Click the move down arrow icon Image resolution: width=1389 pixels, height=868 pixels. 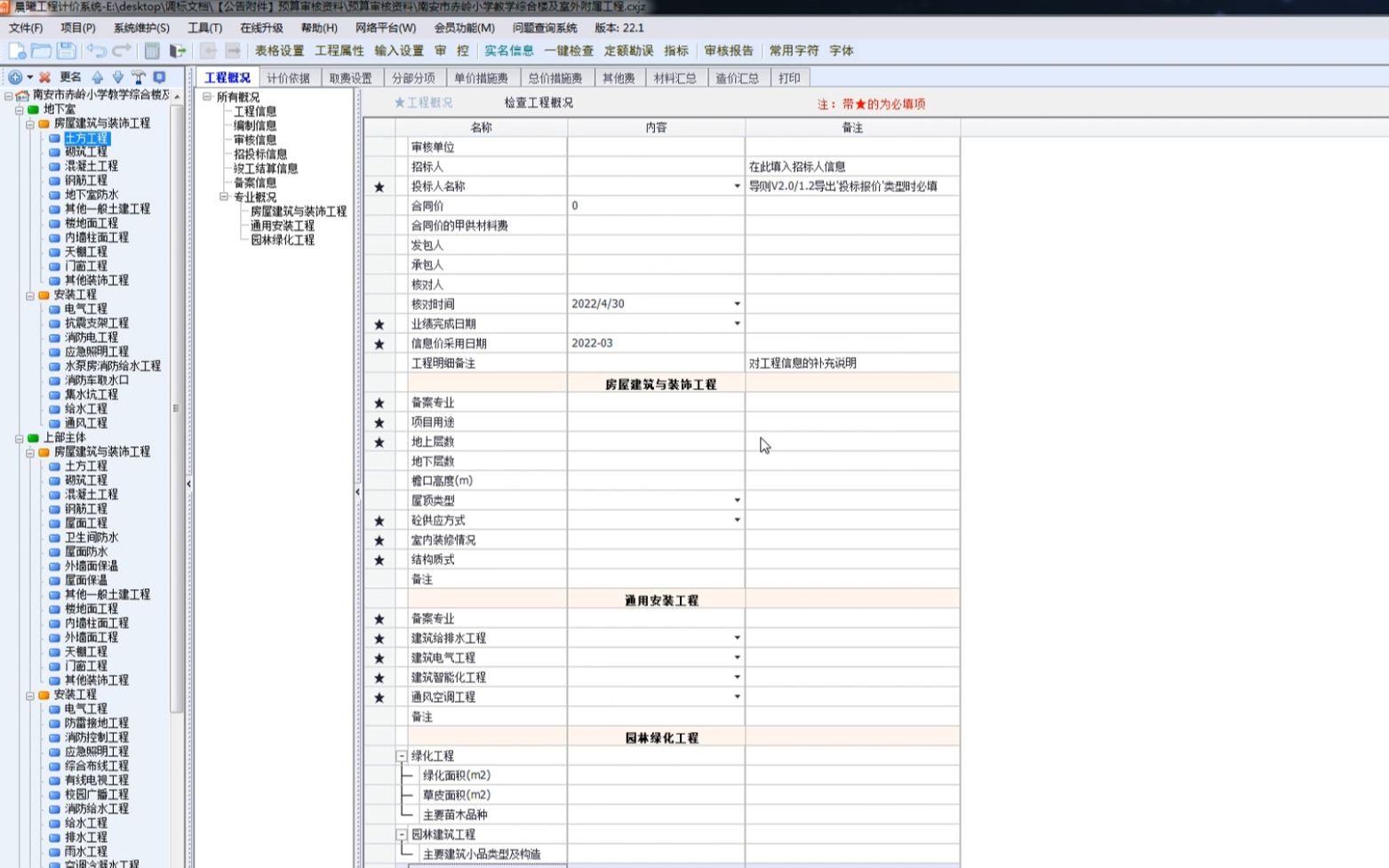[x=118, y=77]
